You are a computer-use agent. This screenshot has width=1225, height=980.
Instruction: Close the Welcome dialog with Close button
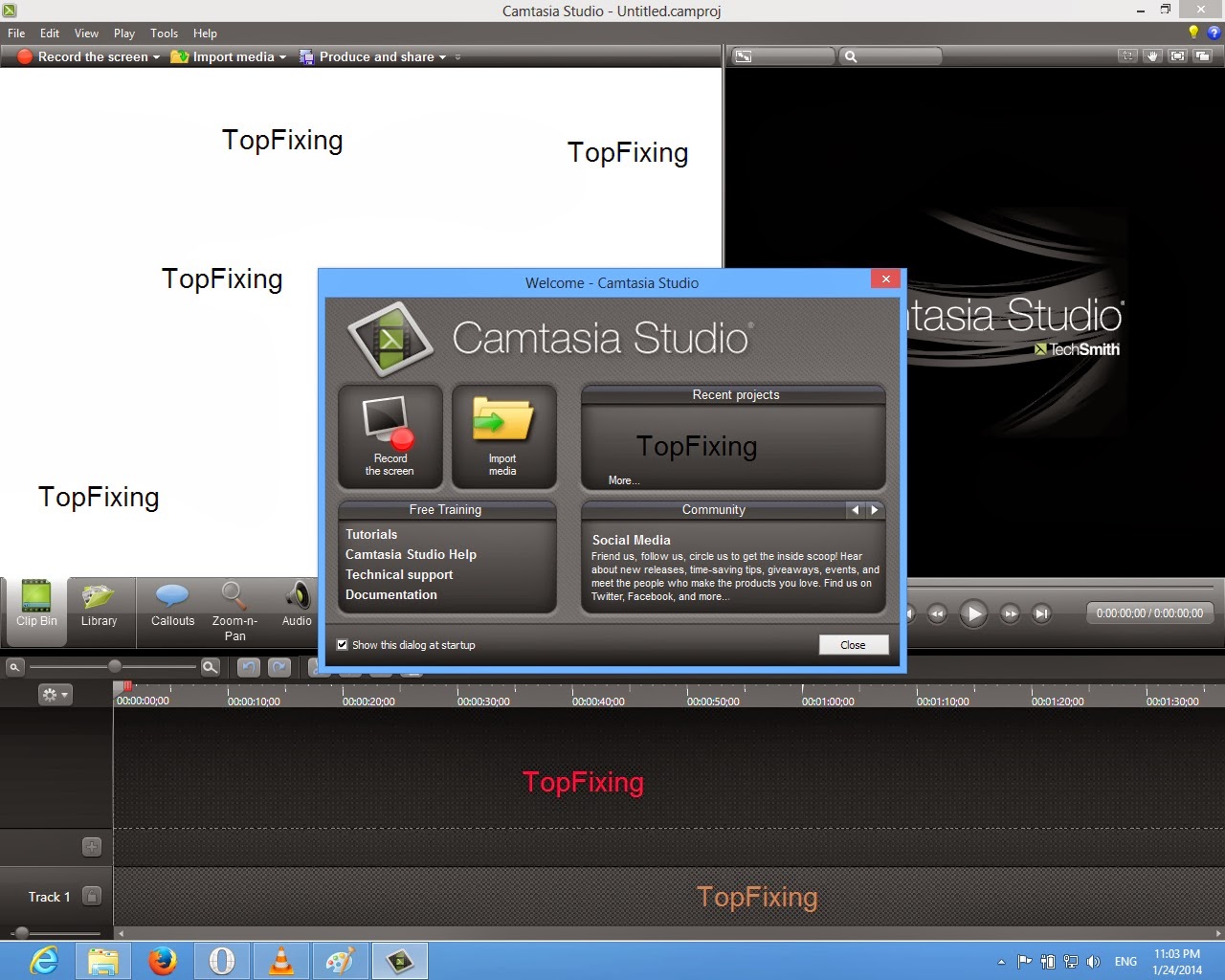853,645
